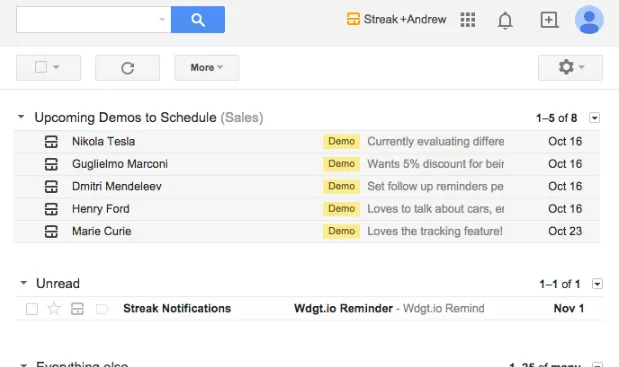Collapse the Unread section

pyautogui.click(x=24, y=283)
